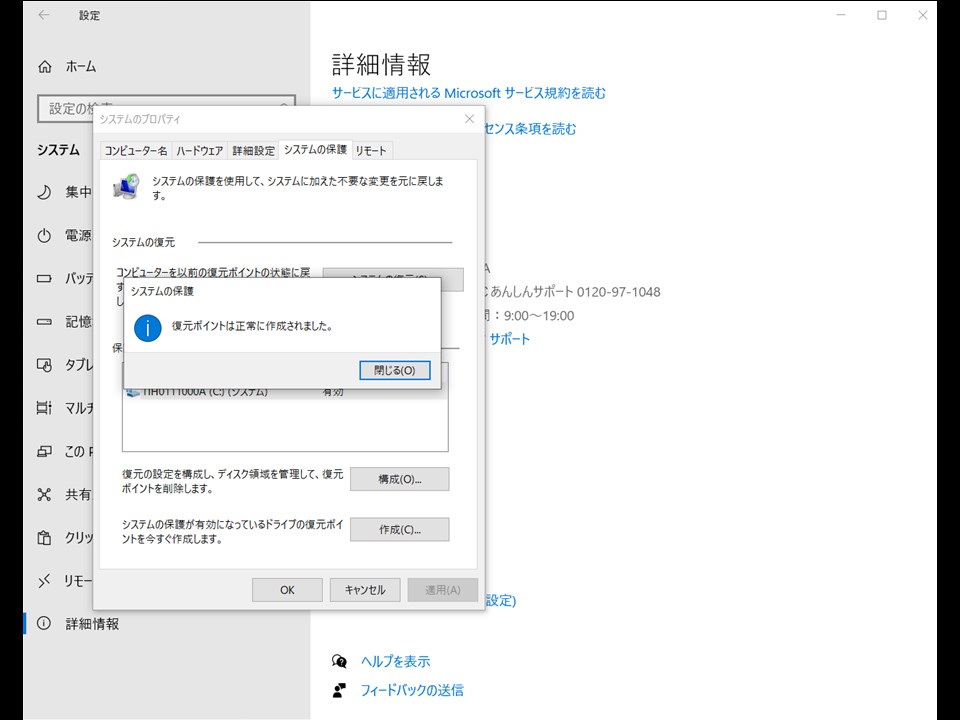
Task: Click 閉じる(O) on the restore point message
Action: coord(394,370)
